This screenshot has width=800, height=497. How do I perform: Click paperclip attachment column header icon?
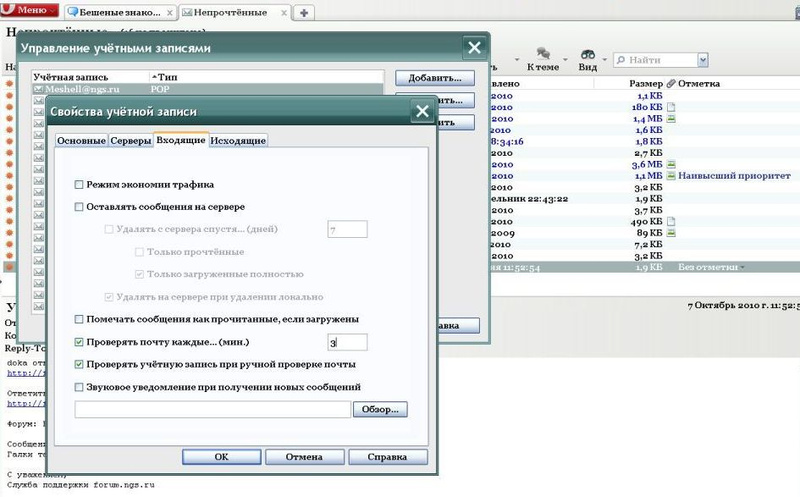coord(671,83)
